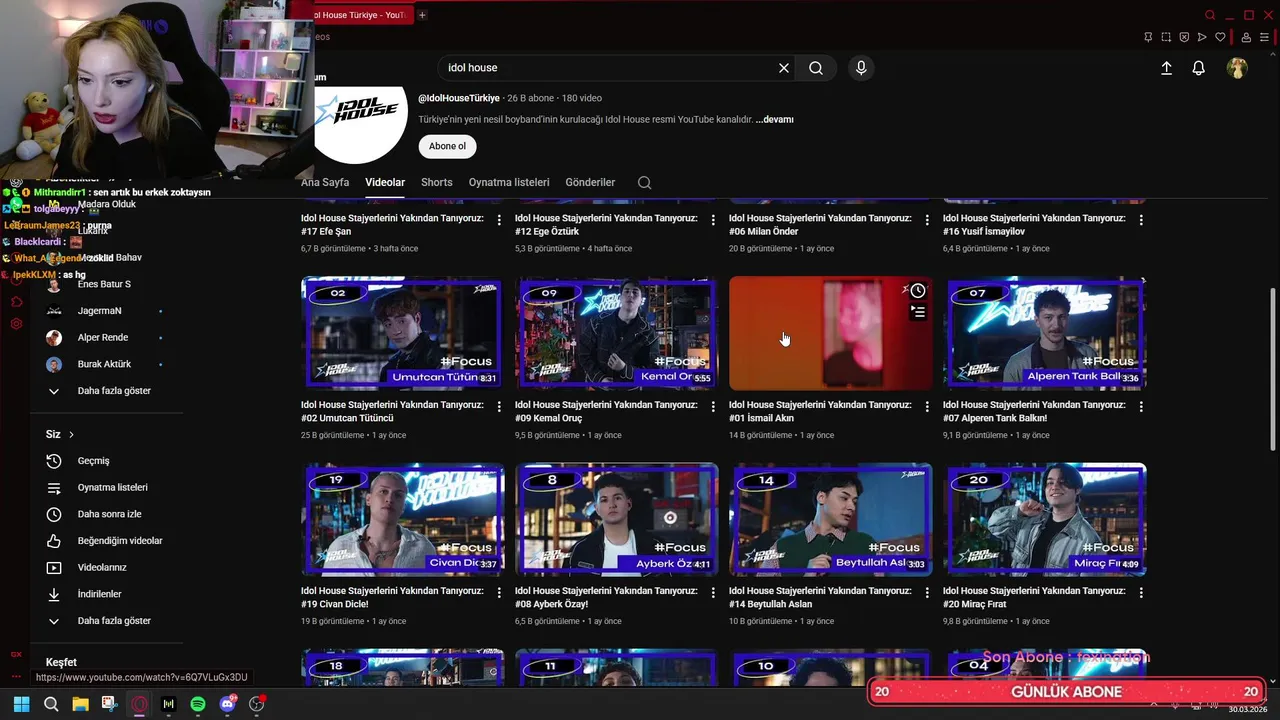Viewport: 1280px width, 720px height.
Task: Expand Siz section's lower Daha fazla göster
Action: pos(114,621)
